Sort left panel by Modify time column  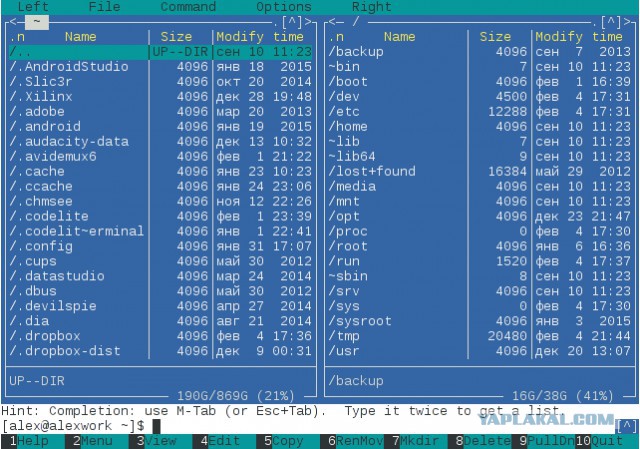pyautogui.click(x=260, y=37)
